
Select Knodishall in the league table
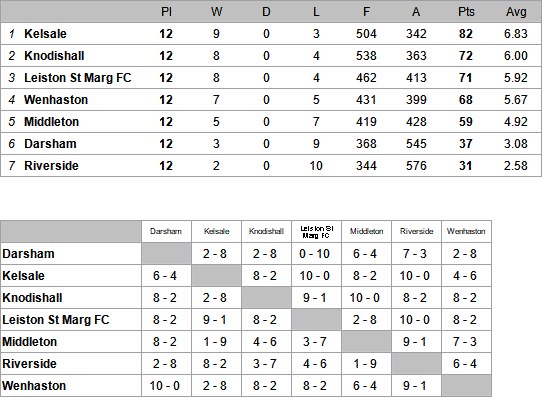[54, 56]
